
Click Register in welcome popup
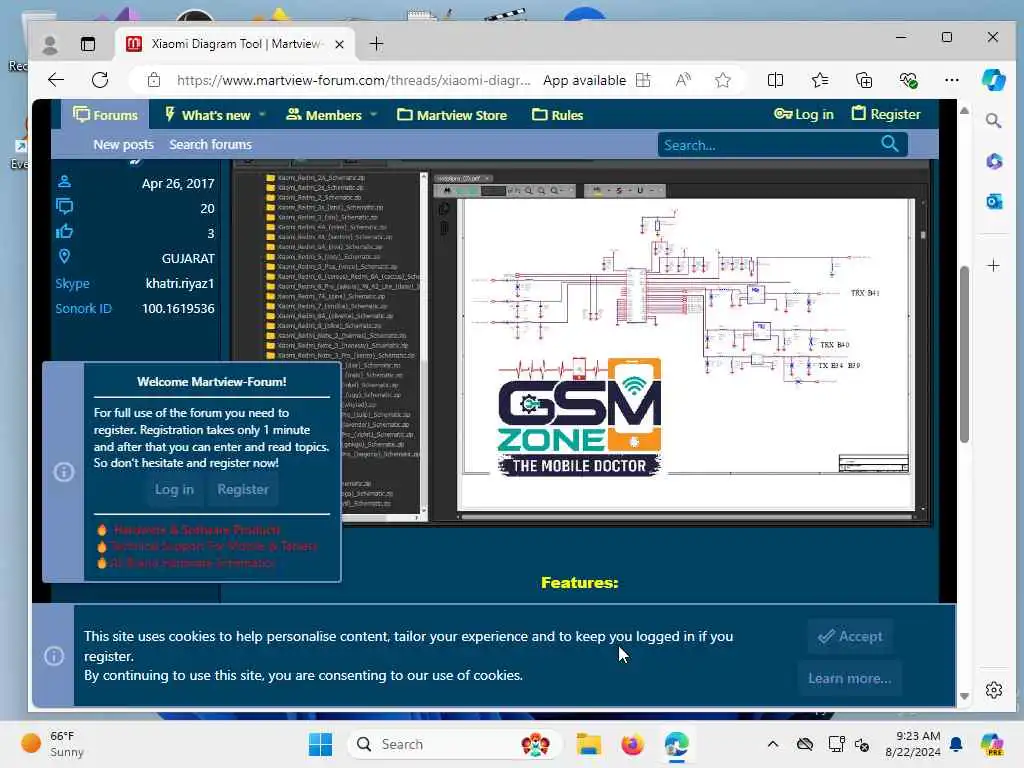pyautogui.click(x=242, y=489)
